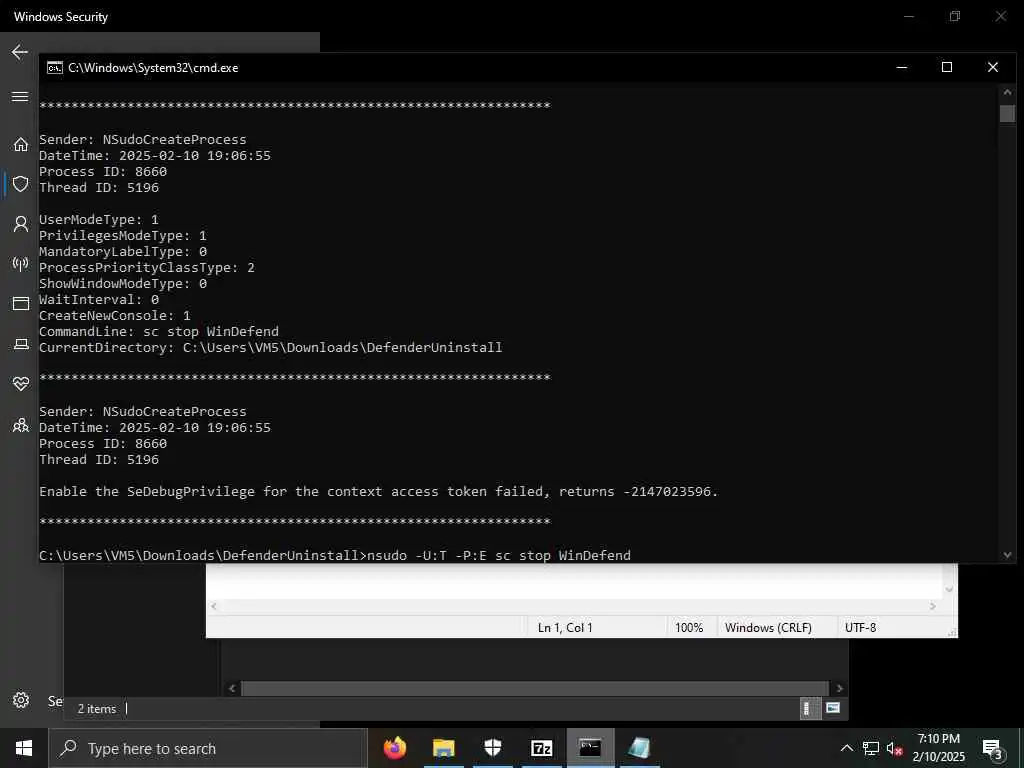Open Family options icon
This screenshot has height=768, width=1024.
tap(21, 426)
